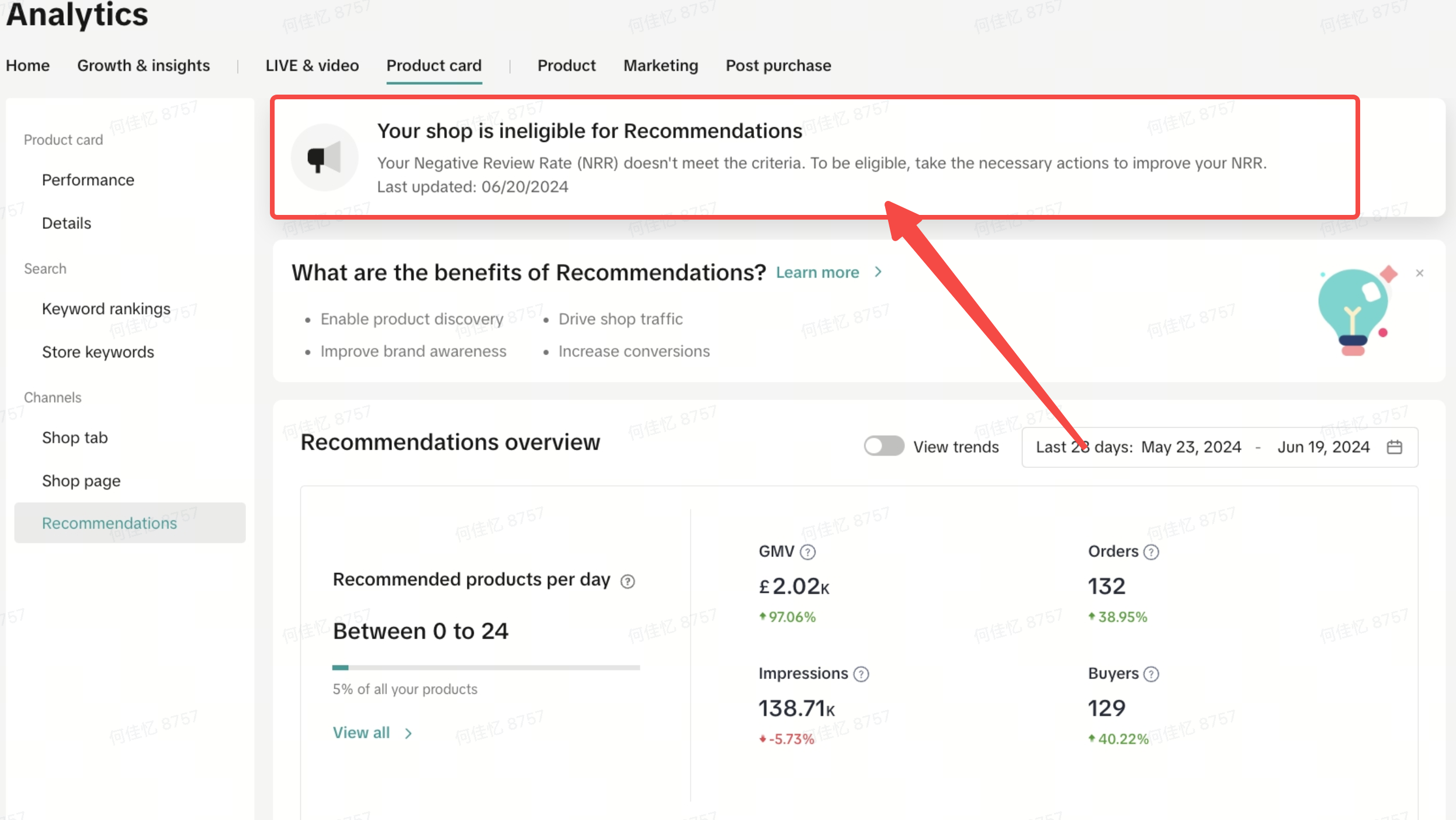Screen dimensions: 1456x820
Task: Click the thumbs-down ineligible notice icon
Action: click(x=324, y=157)
